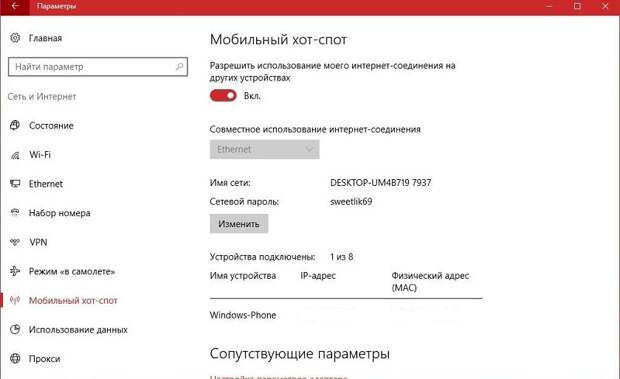The image size is (620, 379).
Task: Click the VPN icon in sidebar
Action: (15, 242)
